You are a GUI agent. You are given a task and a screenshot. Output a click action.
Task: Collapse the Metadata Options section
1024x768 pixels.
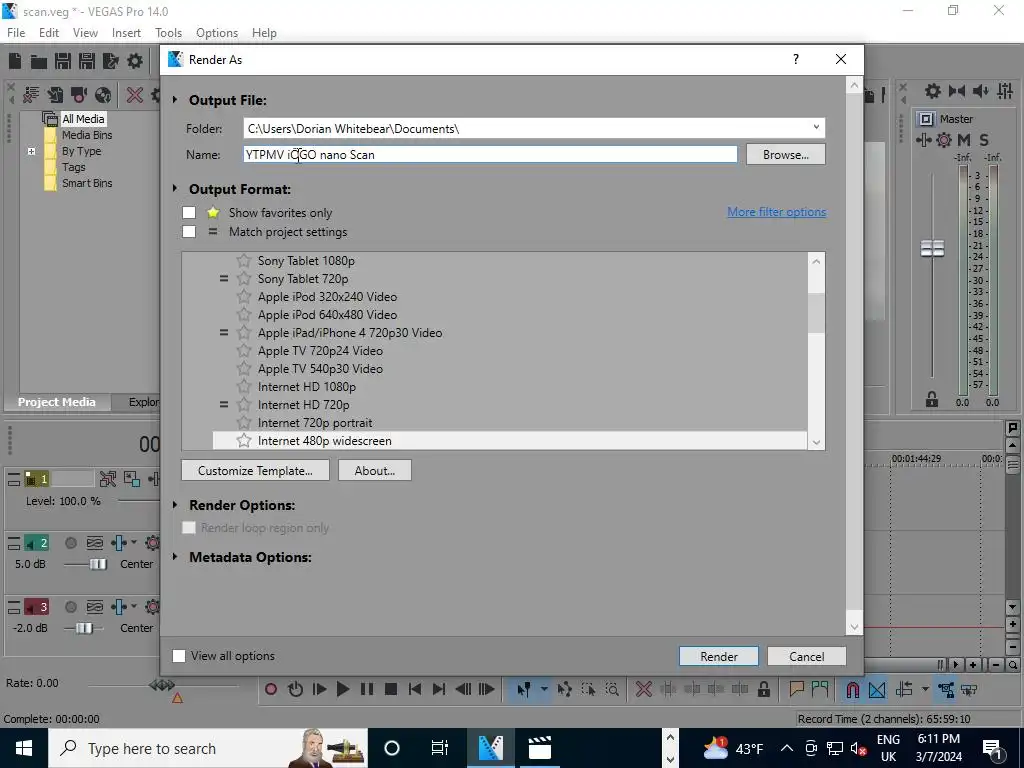(175, 556)
